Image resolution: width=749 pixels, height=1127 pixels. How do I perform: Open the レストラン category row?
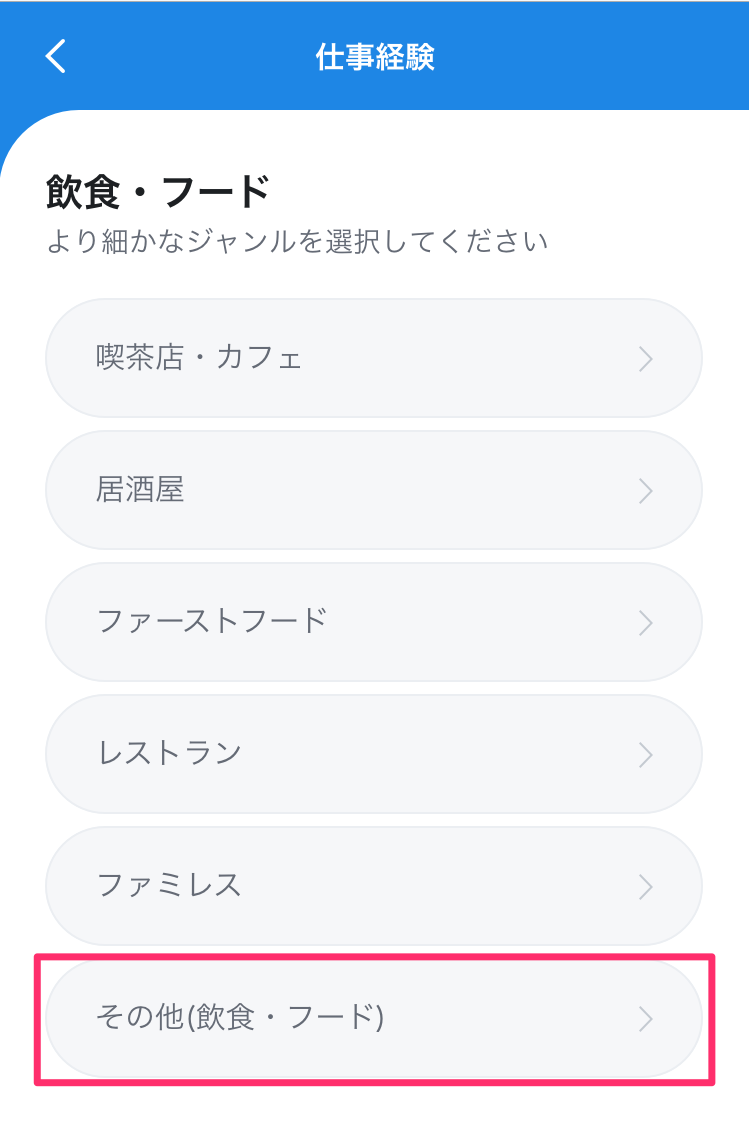point(374,754)
